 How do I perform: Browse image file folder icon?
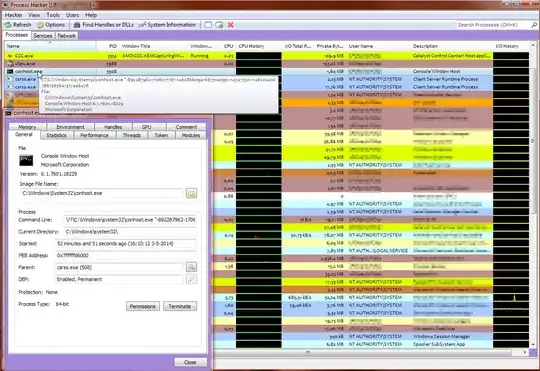[x=191, y=193]
